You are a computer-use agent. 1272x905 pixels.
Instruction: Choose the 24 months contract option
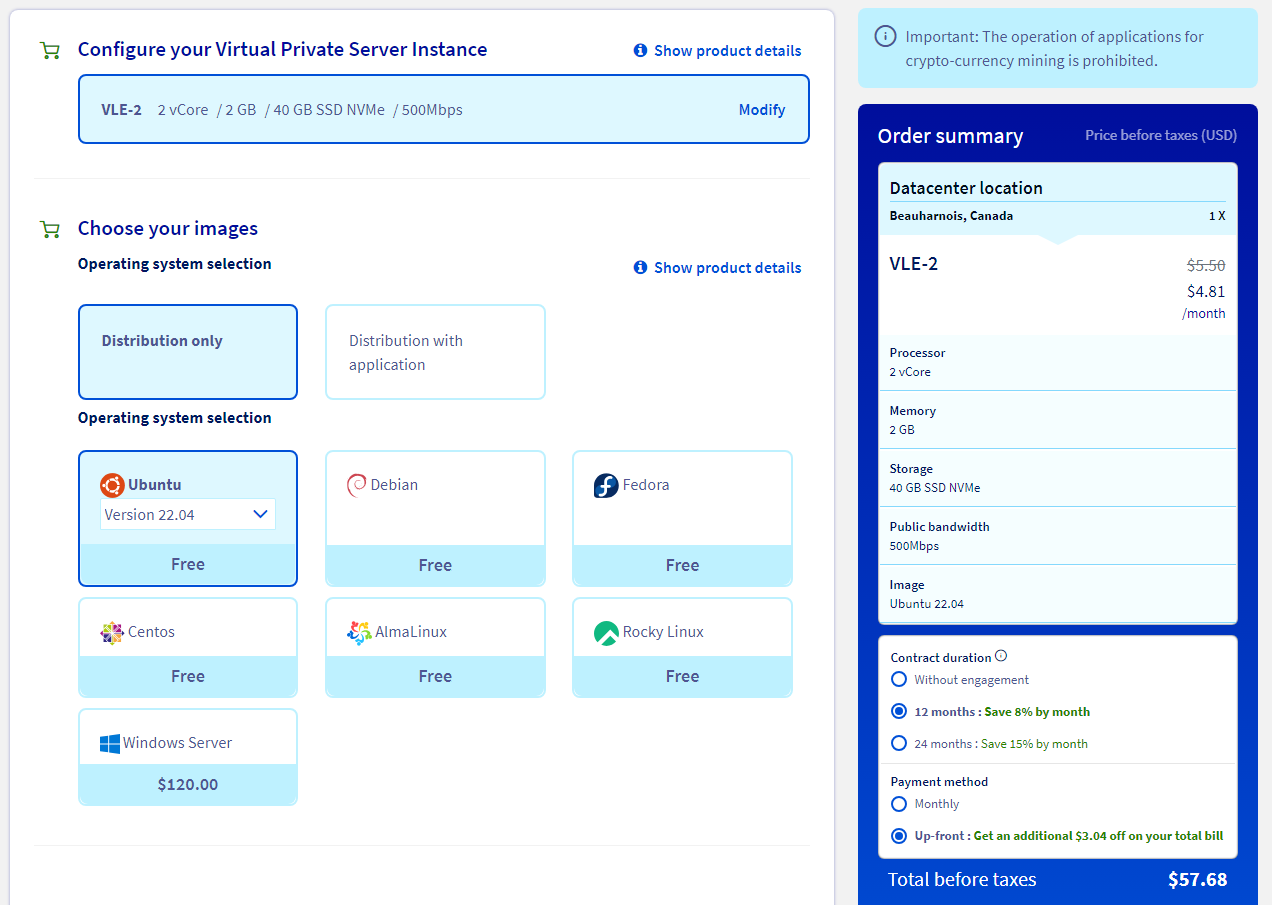[x=899, y=744]
